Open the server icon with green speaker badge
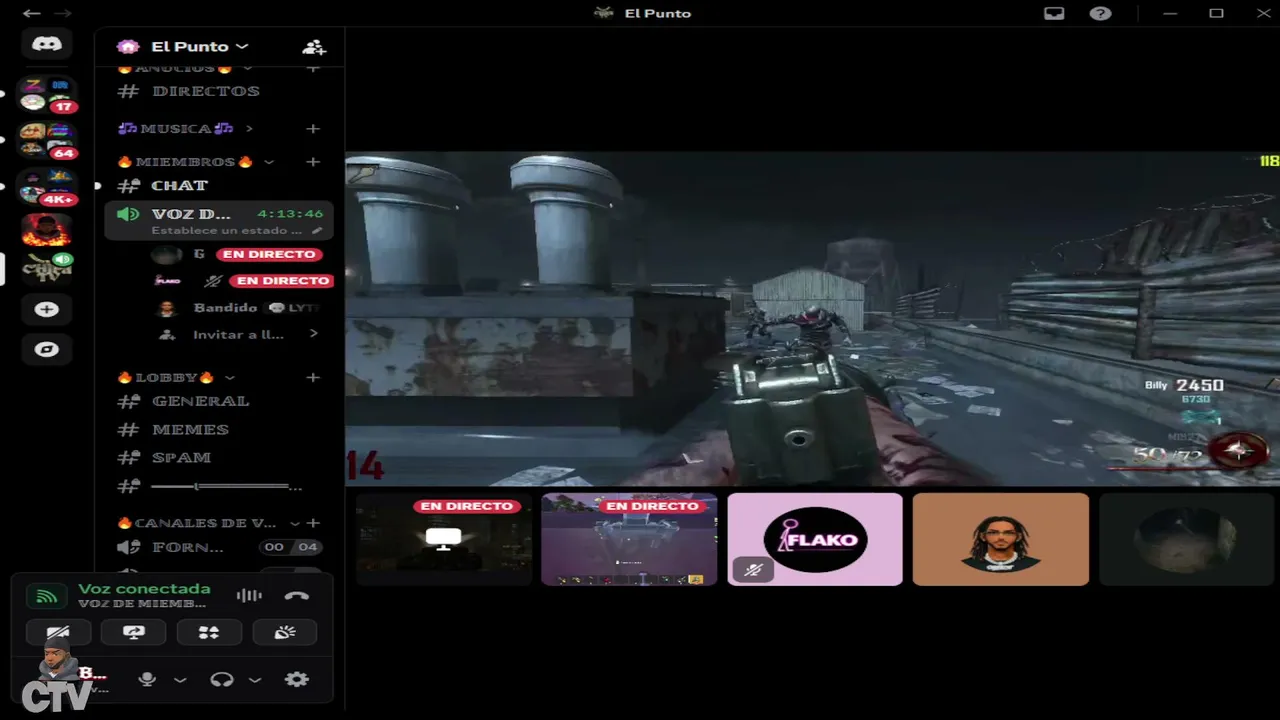Screen dimensions: 1280x720 pyautogui.click(x=46, y=267)
